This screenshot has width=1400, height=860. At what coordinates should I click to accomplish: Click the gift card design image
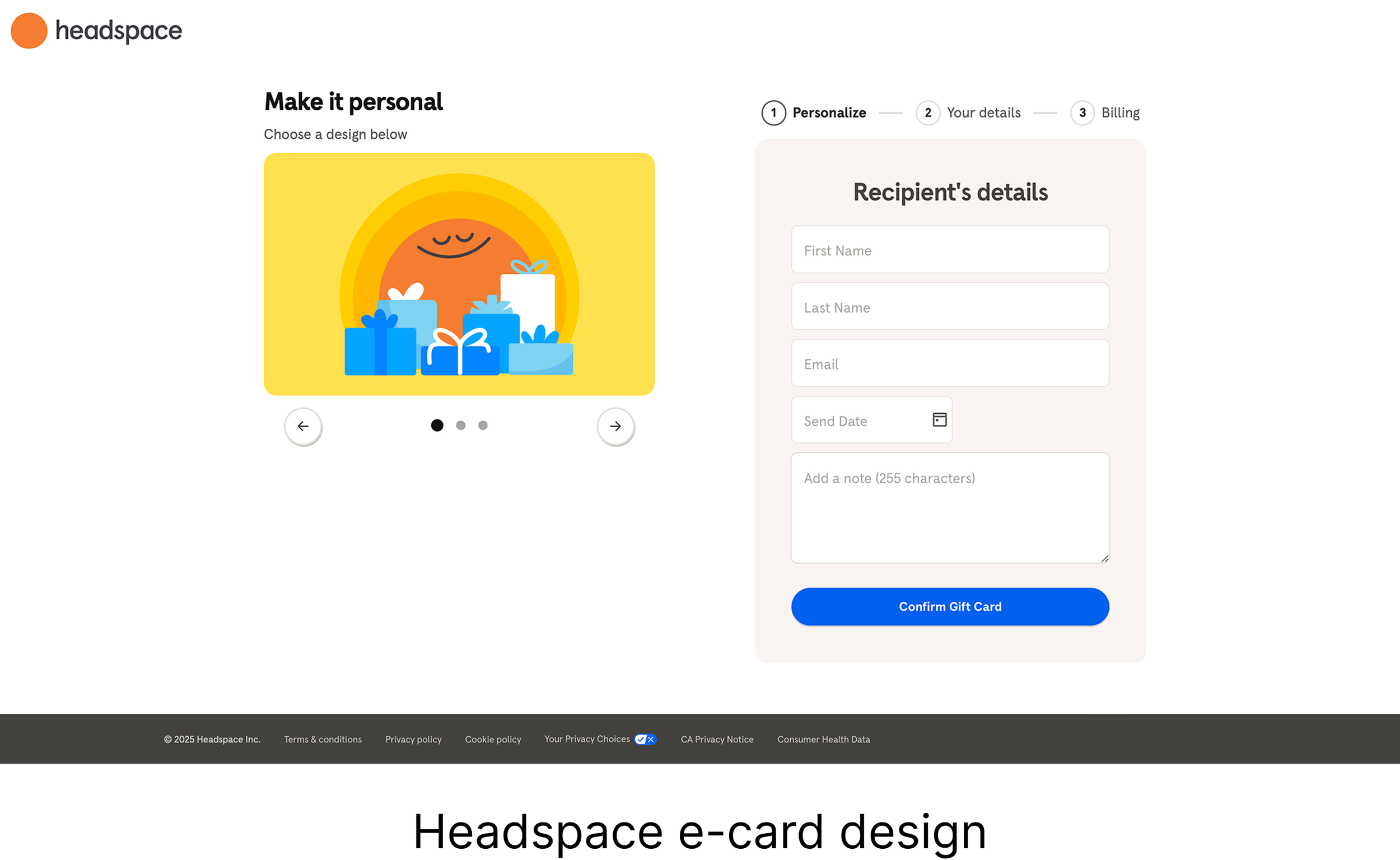pyautogui.click(x=459, y=274)
